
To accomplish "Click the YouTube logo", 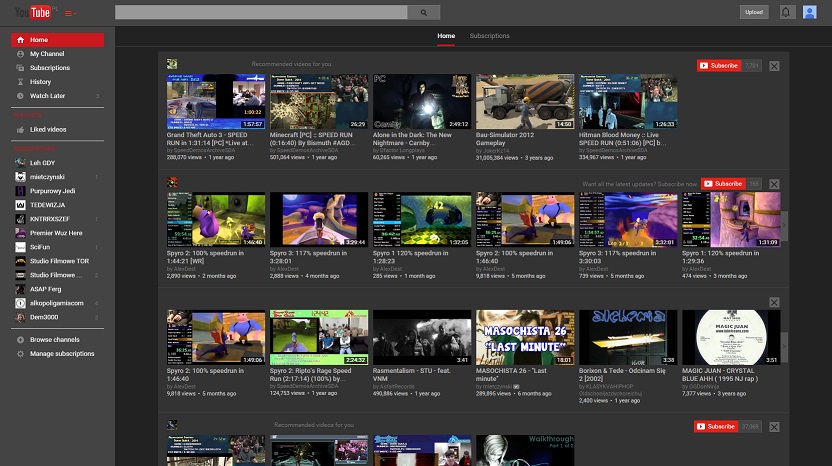I will pos(33,12).
